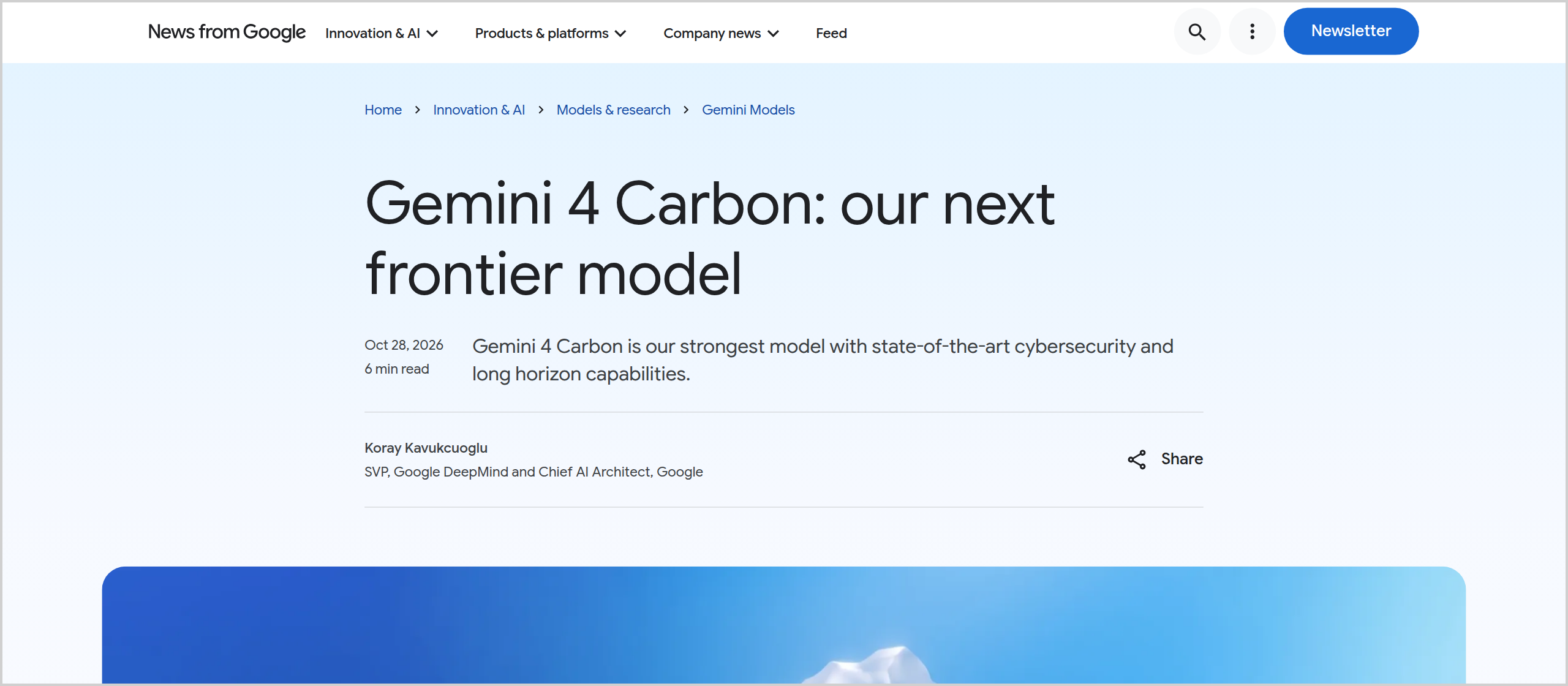Click the author title SVP, Google DeepMind
1568x686 pixels.
pyautogui.click(x=533, y=472)
